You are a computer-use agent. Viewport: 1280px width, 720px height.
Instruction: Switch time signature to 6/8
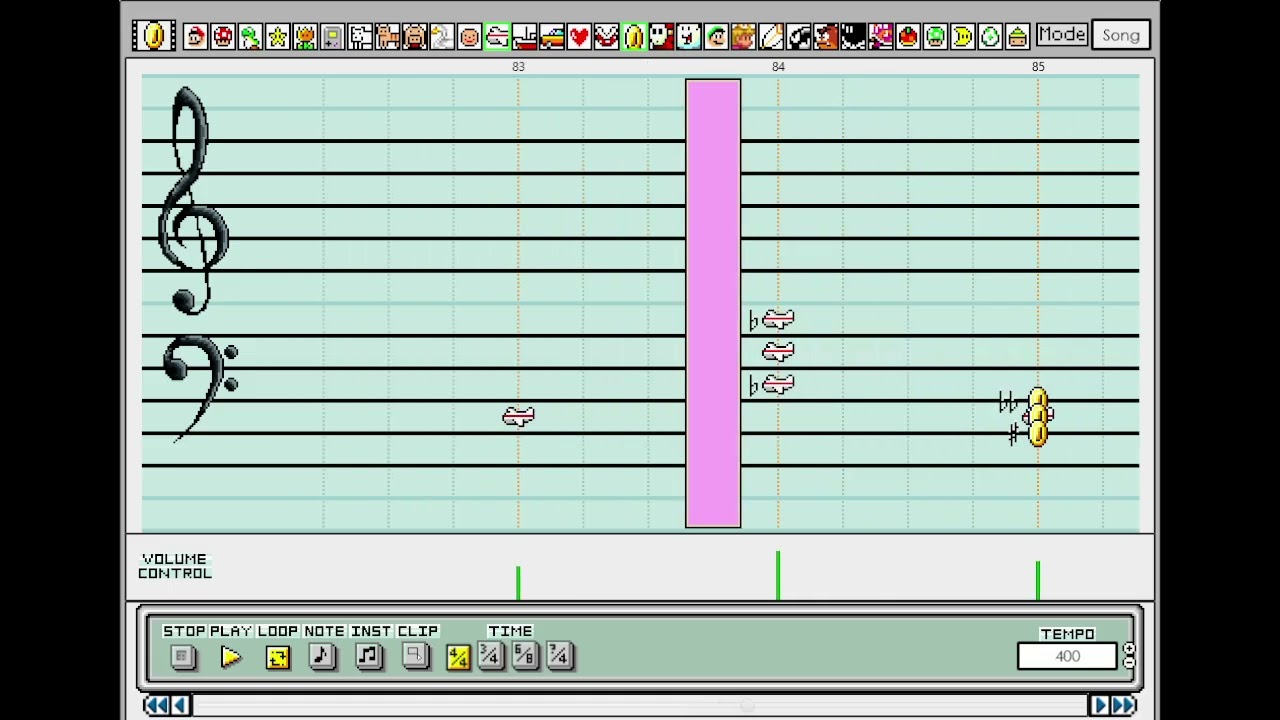[525, 656]
